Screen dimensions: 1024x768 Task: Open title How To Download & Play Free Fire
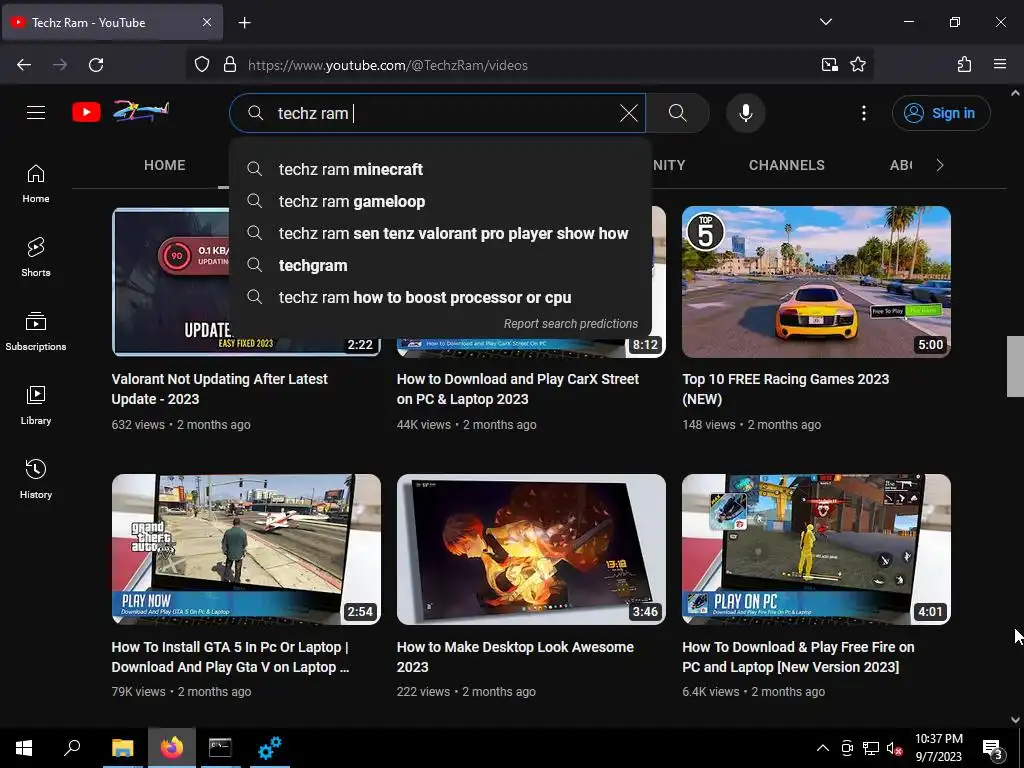pyautogui.click(x=798, y=657)
